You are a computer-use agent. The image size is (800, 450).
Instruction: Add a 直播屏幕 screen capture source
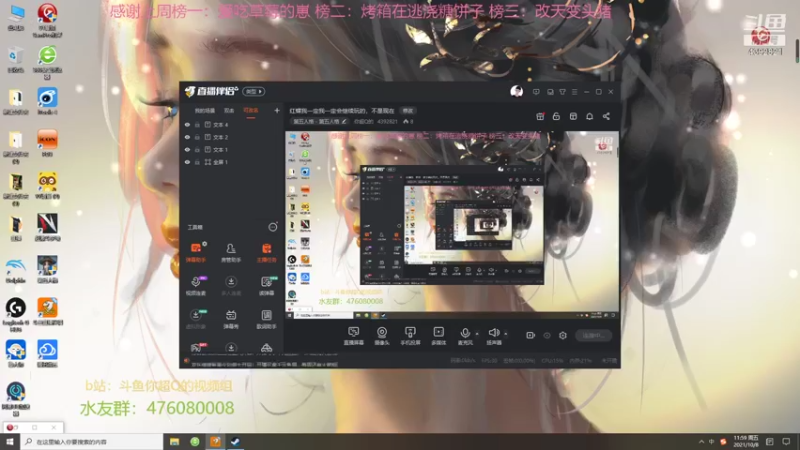[x=354, y=336]
